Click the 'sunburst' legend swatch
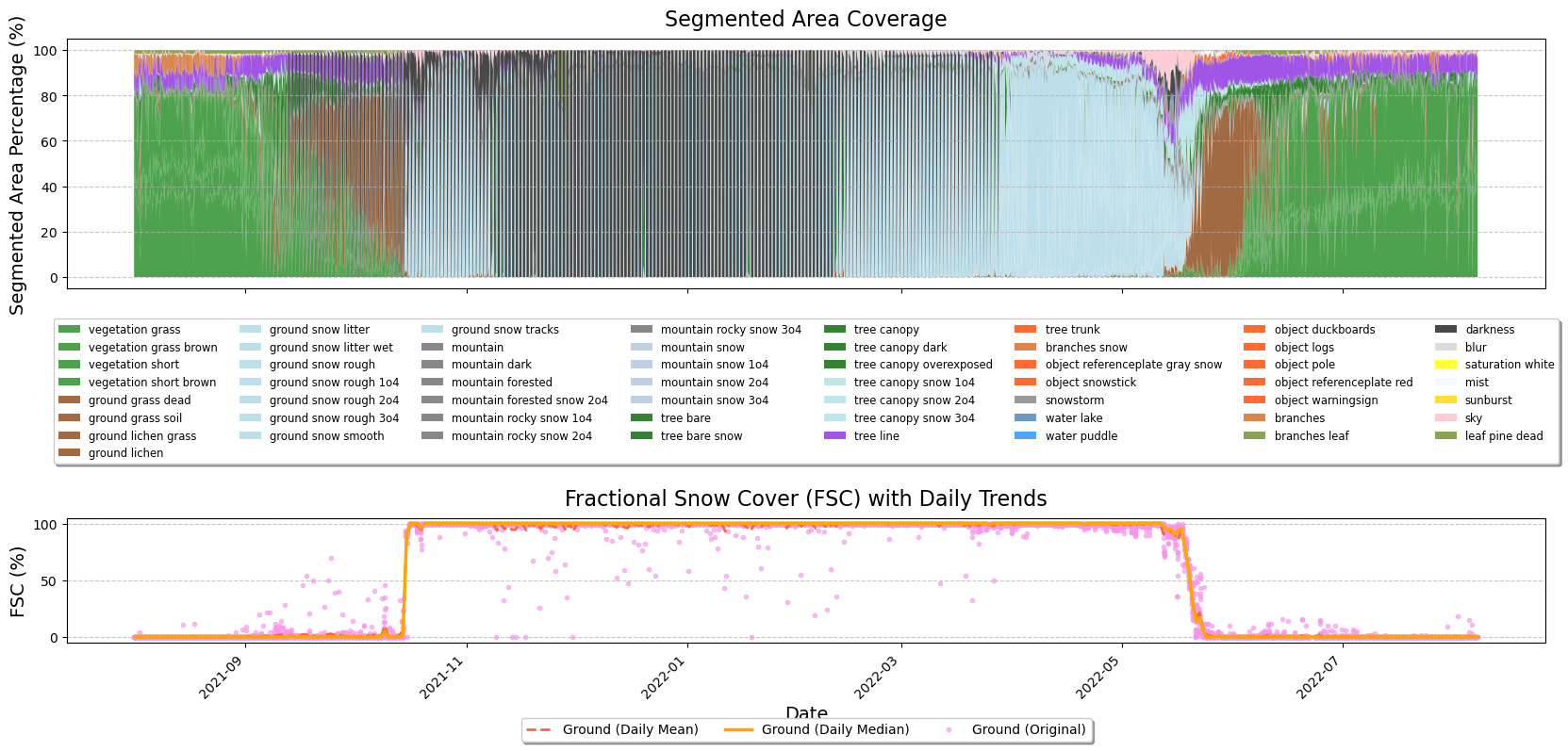Screen dimensions: 1568x751 tap(1445, 400)
